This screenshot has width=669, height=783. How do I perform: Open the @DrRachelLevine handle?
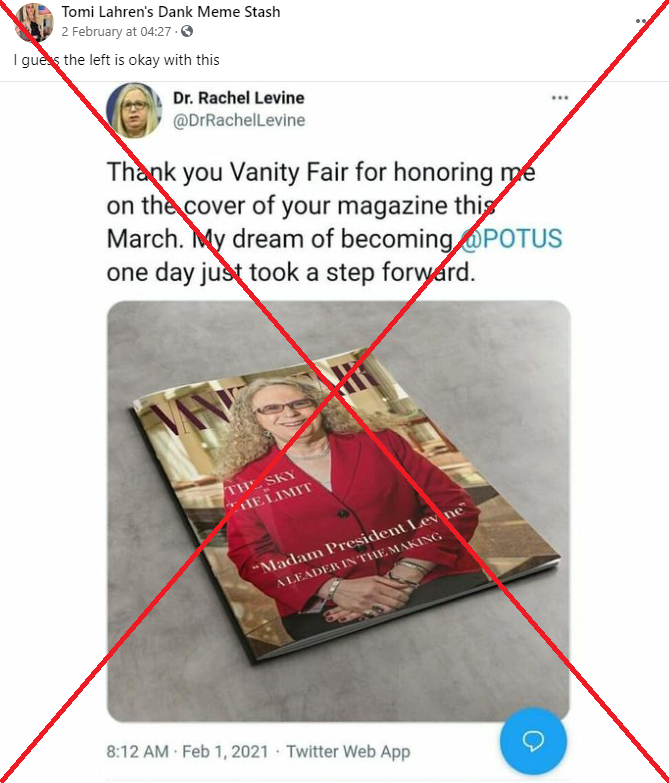tap(239, 120)
